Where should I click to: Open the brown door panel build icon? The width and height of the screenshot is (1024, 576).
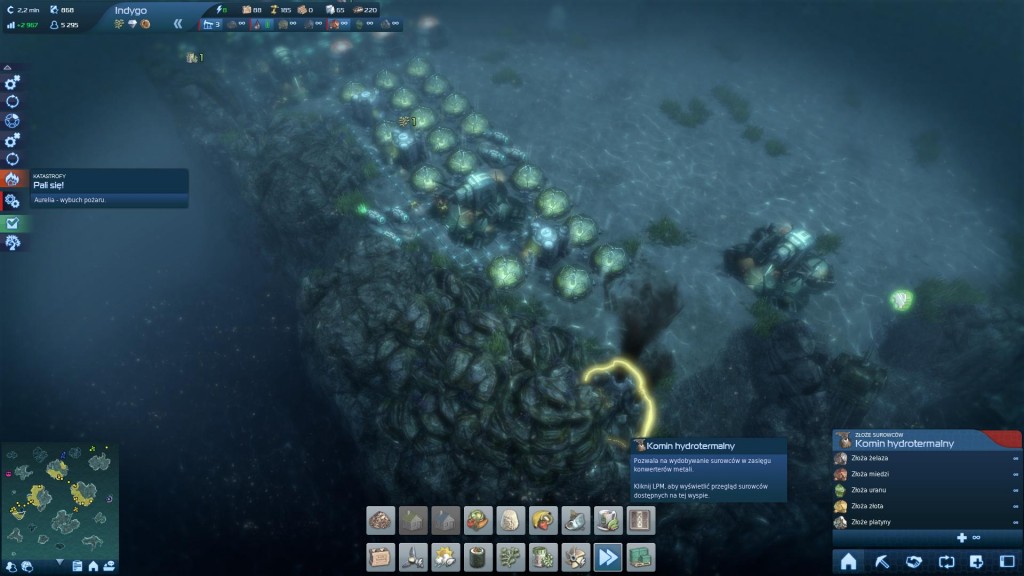(641, 521)
